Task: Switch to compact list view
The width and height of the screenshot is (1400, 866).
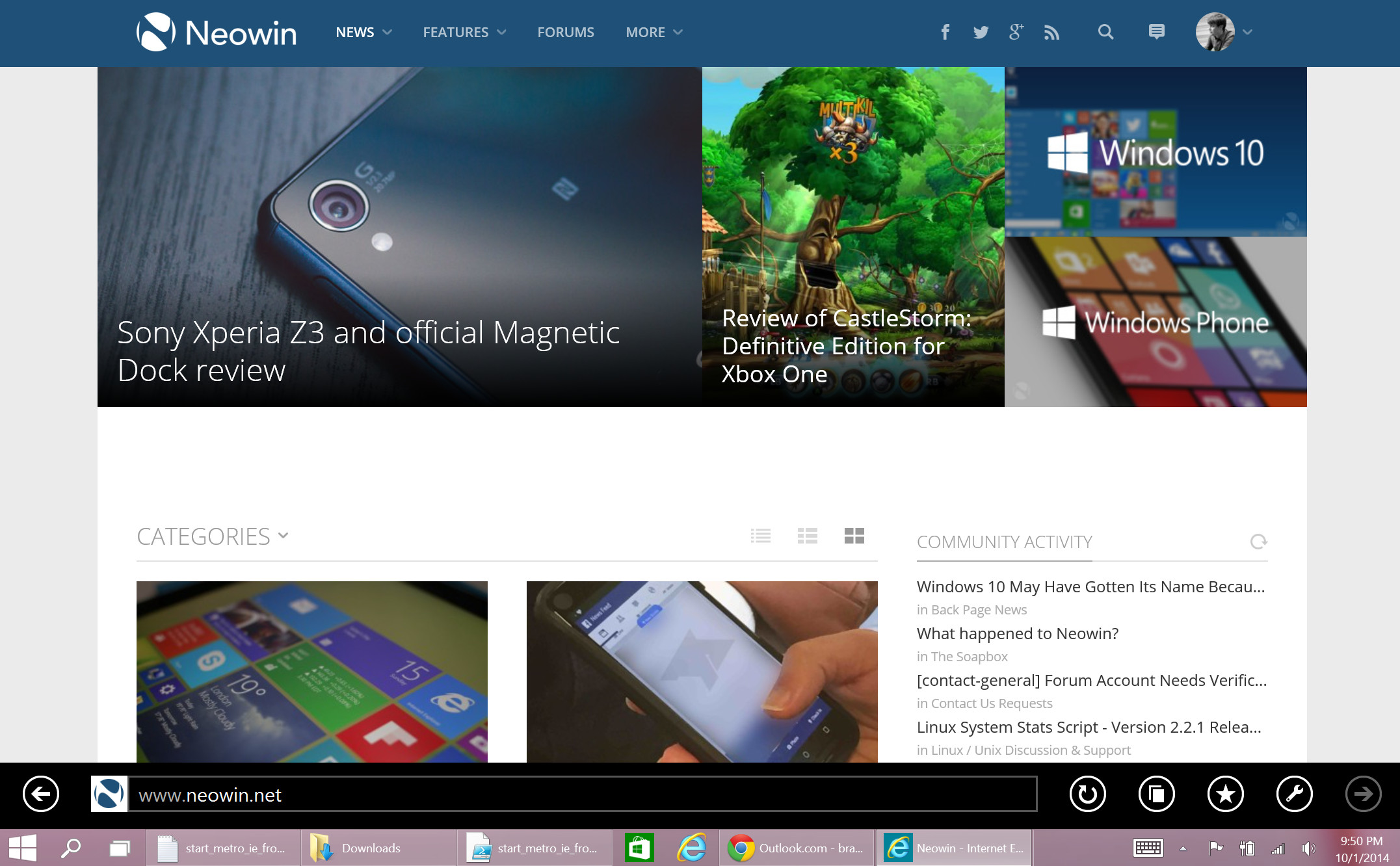Action: tap(760, 536)
